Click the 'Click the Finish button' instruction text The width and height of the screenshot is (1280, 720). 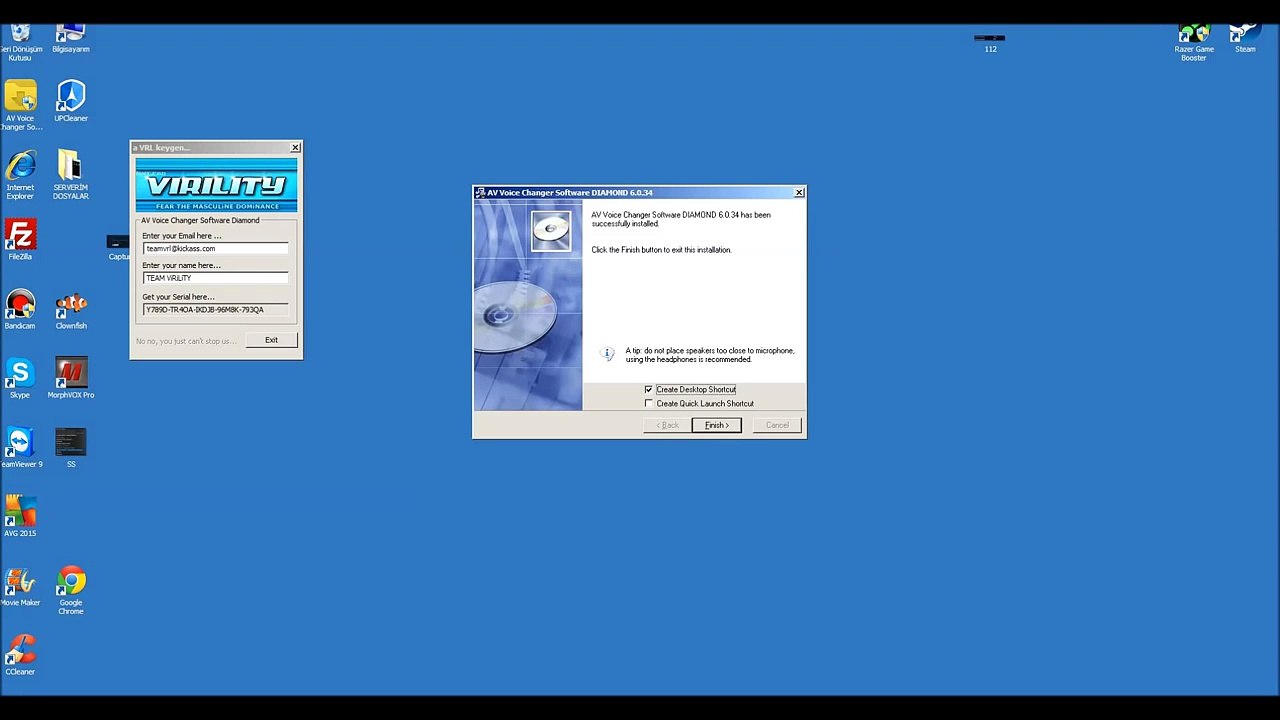coord(661,250)
